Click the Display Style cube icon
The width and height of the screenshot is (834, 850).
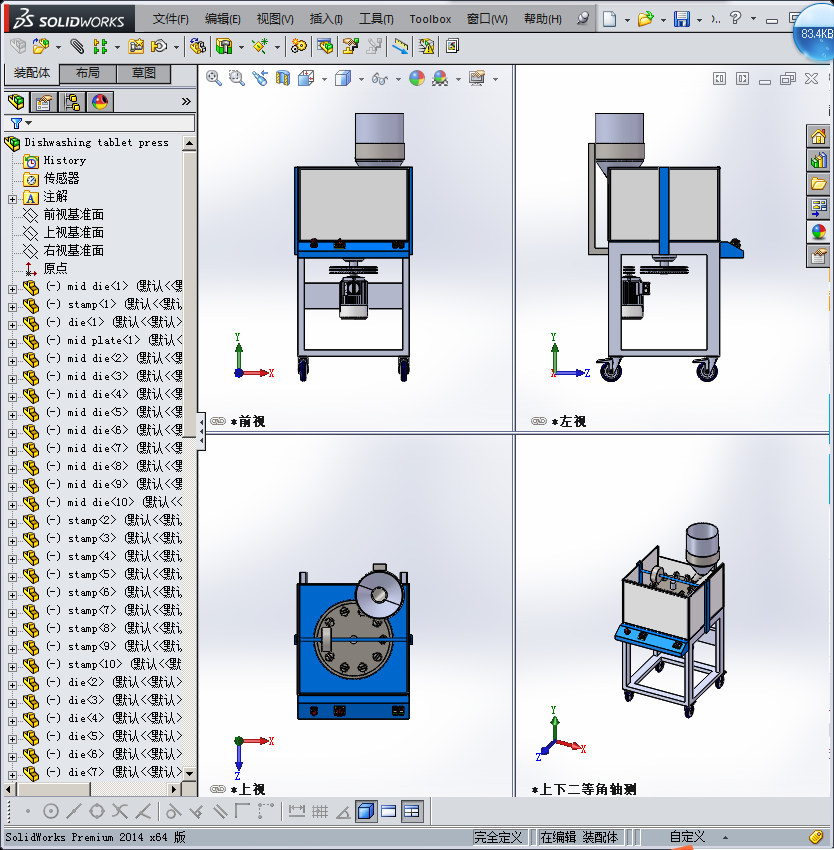[x=343, y=79]
